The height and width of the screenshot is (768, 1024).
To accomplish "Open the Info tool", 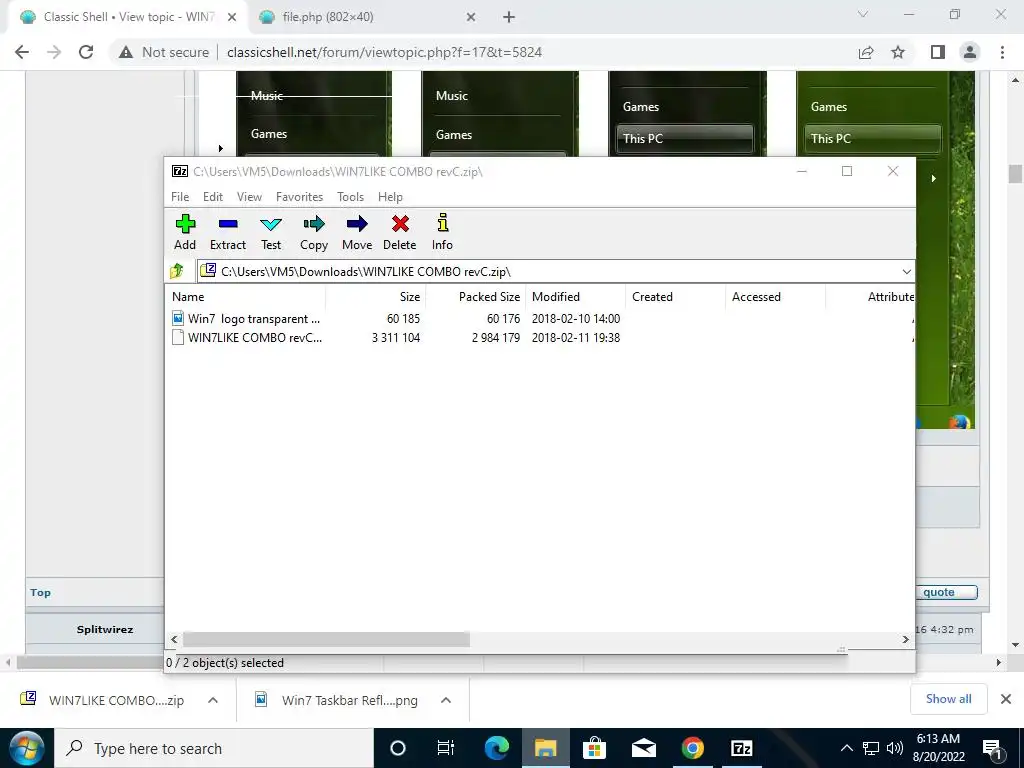I will (x=443, y=223).
